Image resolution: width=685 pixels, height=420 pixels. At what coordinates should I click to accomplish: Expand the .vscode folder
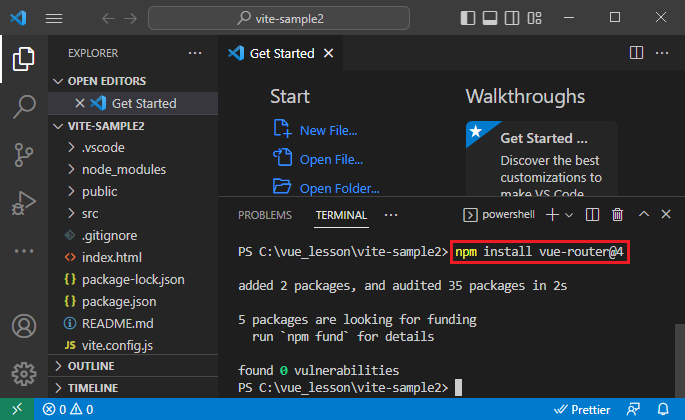133,148
